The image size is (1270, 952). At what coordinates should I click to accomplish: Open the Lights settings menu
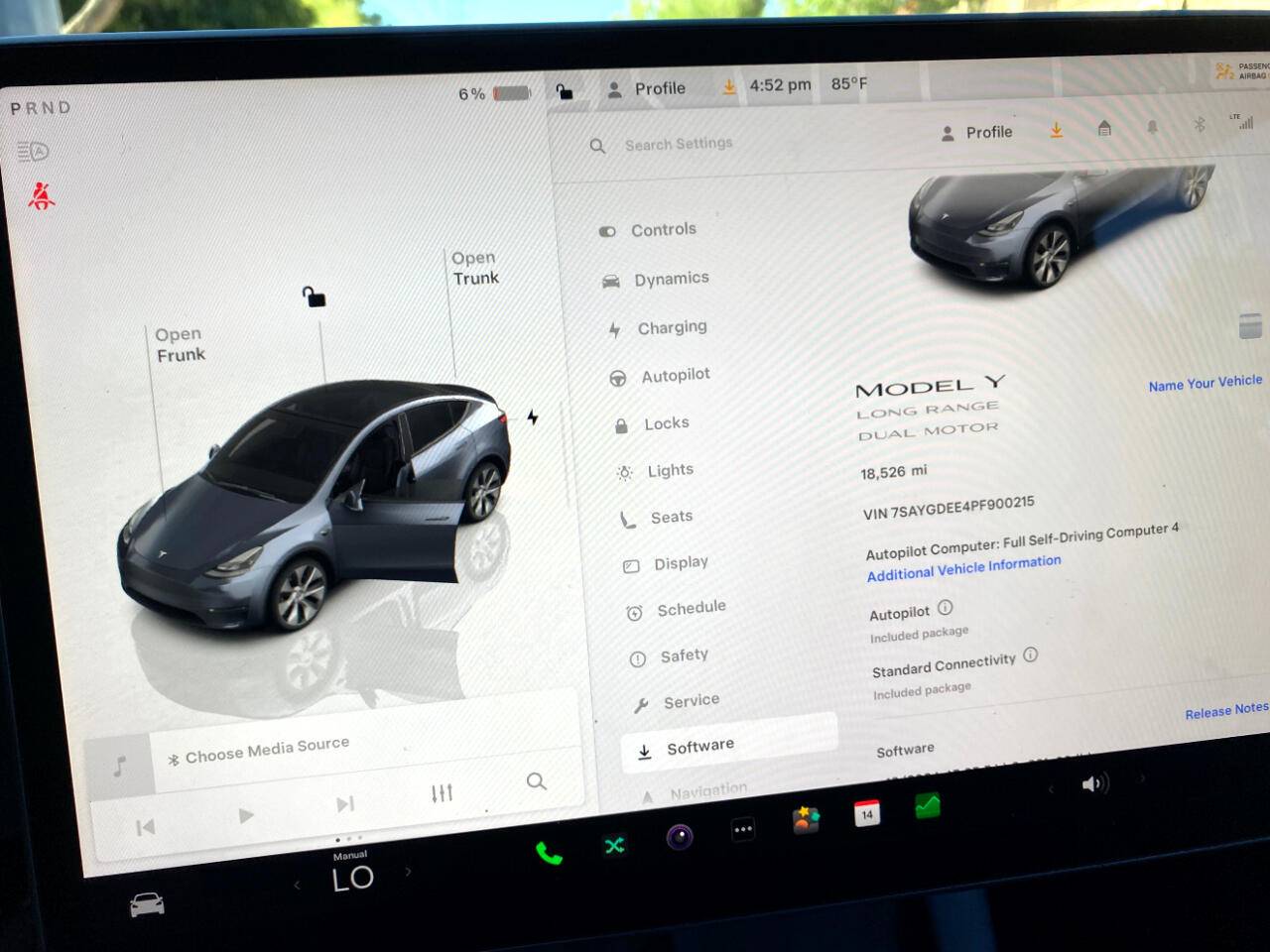pyautogui.click(x=655, y=471)
